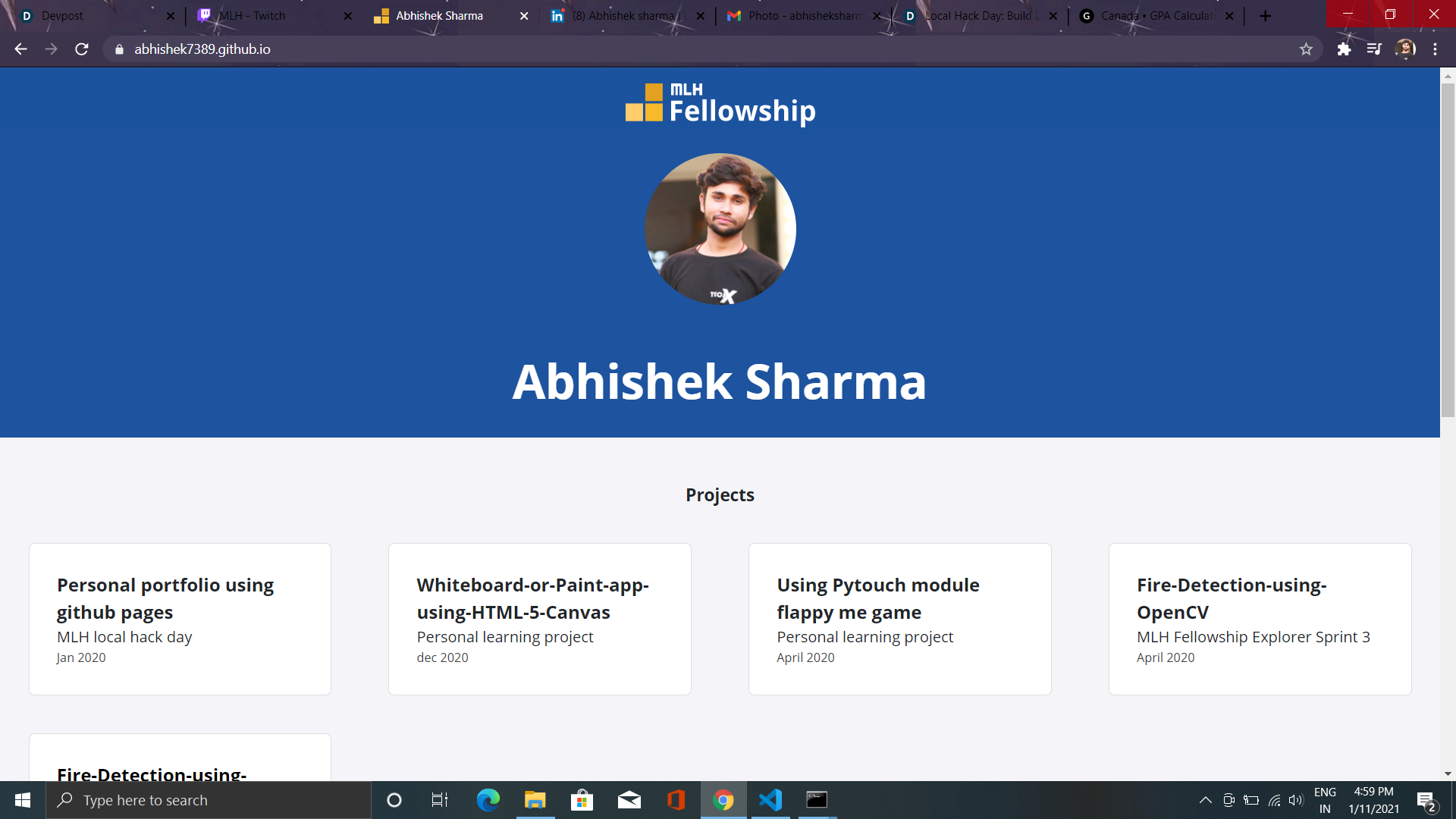Click the Windows volume speaker icon
The image size is (1456, 819).
[1295, 800]
